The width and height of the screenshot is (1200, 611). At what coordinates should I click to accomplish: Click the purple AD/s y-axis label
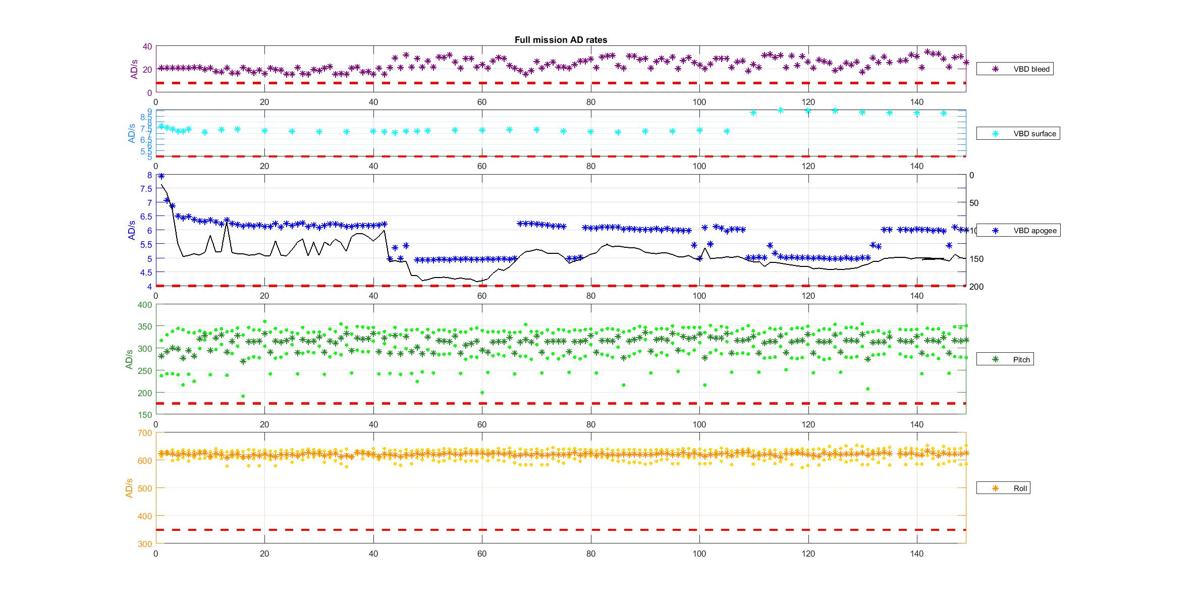pyautogui.click(x=133, y=68)
